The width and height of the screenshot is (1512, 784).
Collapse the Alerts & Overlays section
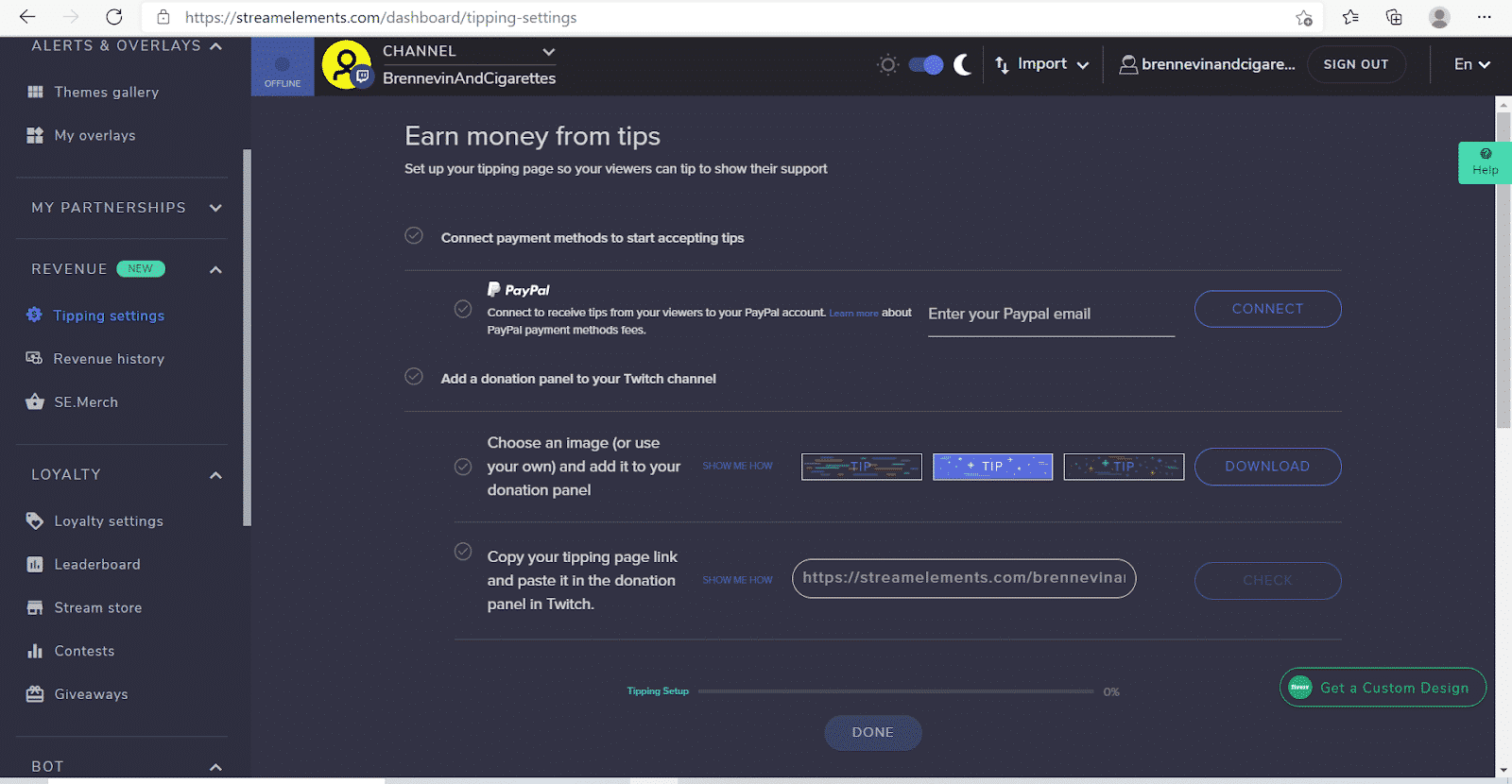point(216,45)
